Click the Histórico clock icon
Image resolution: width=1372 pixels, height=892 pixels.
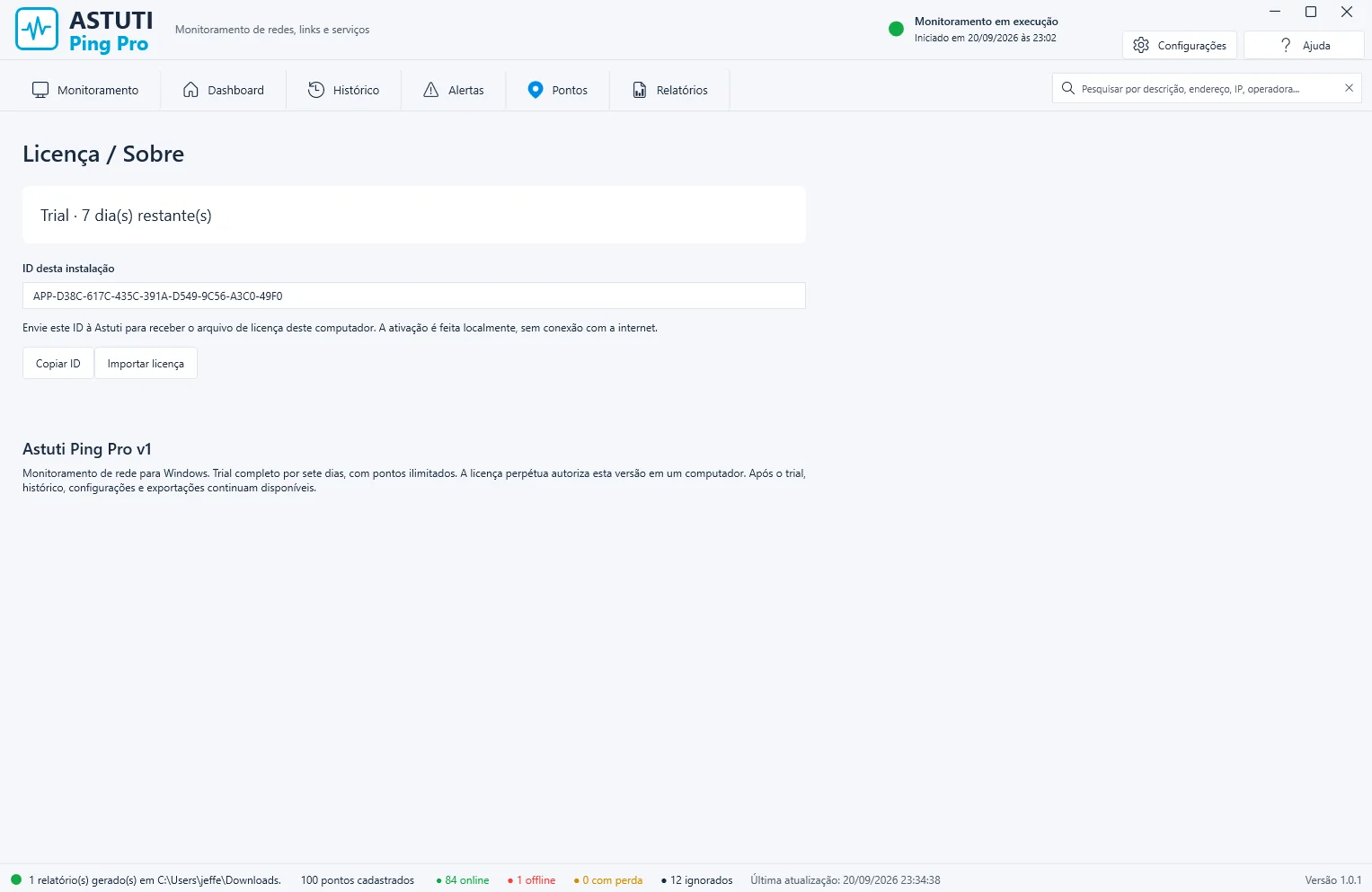click(x=316, y=90)
